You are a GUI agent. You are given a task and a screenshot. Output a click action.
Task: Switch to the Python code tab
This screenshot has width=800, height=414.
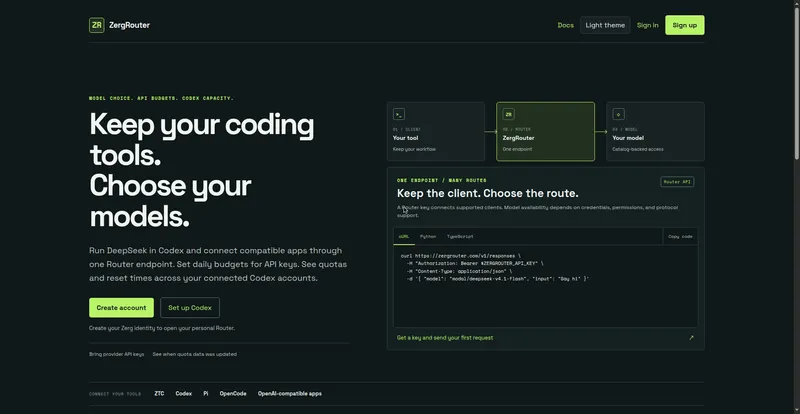(428, 236)
